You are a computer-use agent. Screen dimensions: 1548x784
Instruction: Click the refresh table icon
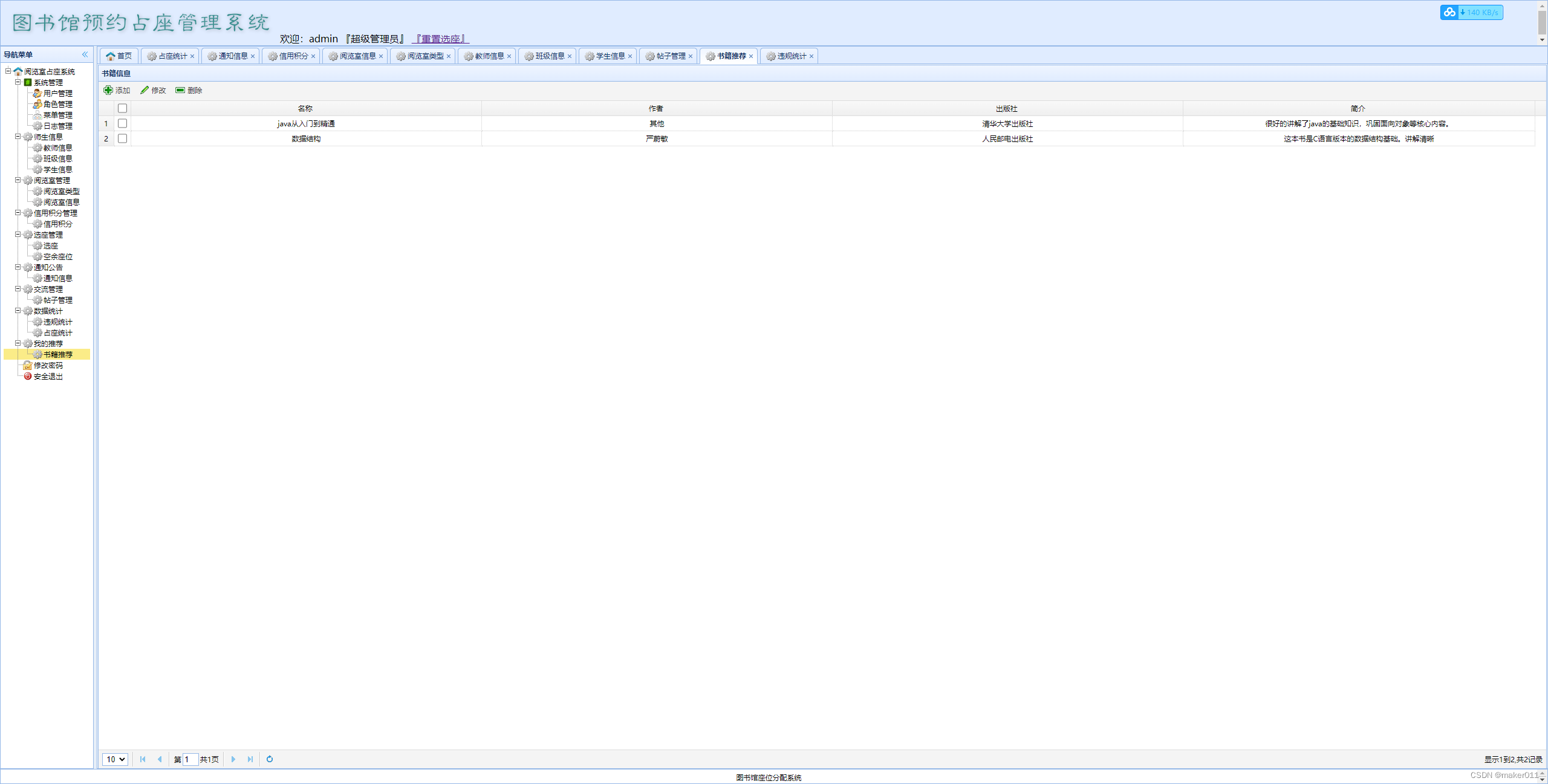270,759
